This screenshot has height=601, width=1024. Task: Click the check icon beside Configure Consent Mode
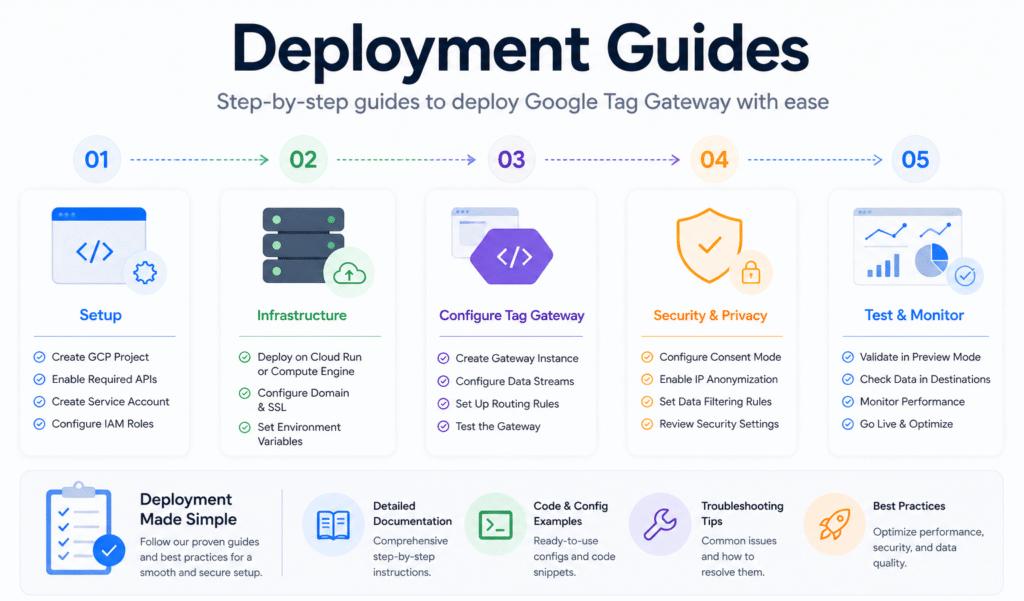coord(647,357)
